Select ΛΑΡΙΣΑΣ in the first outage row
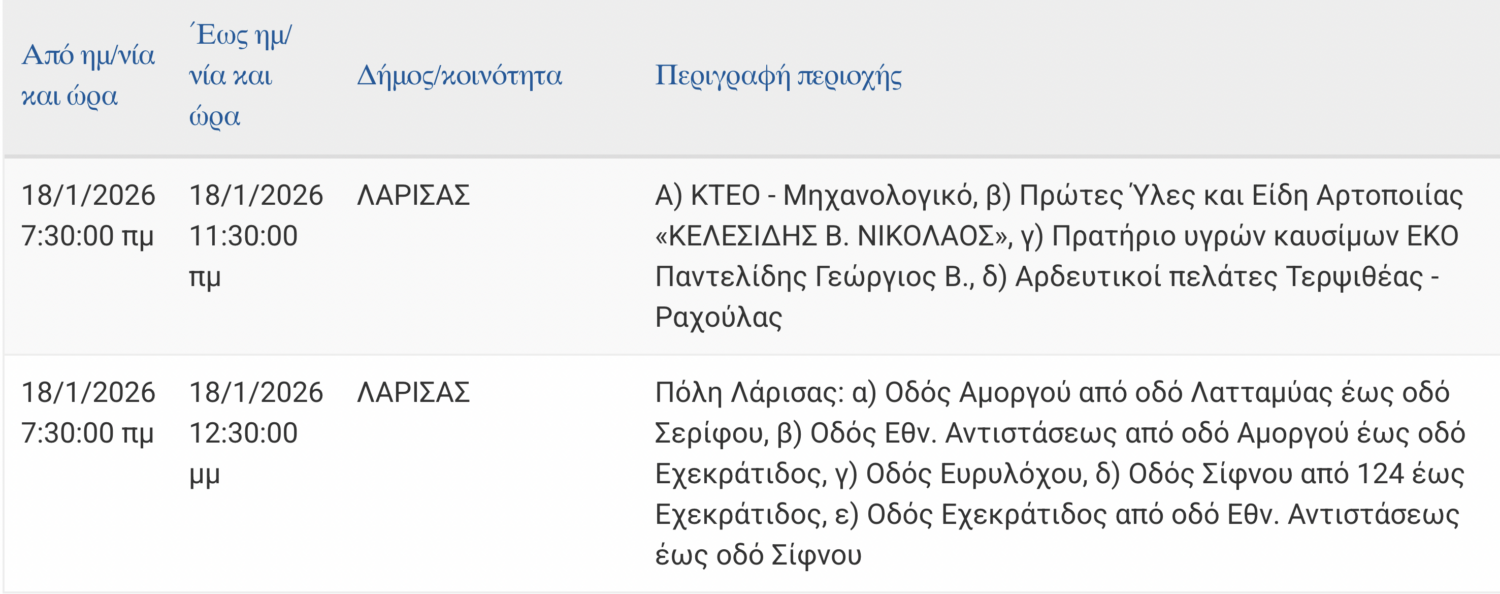The height and width of the screenshot is (594, 1500). (x=413, y=196)
